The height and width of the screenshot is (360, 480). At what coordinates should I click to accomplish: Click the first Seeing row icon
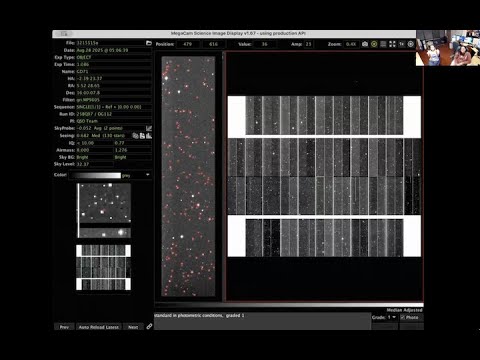coord(135,136)
